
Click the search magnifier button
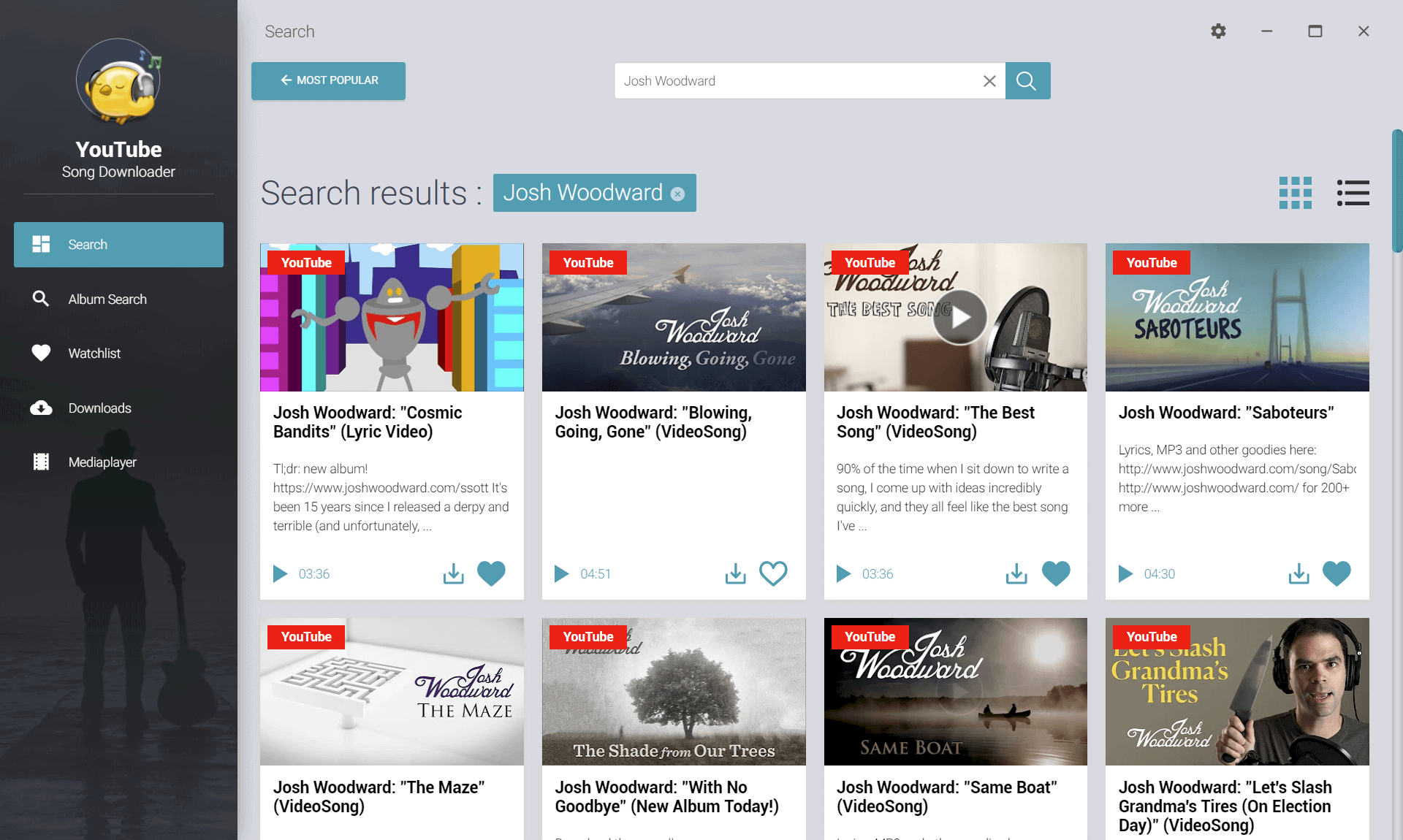click(x=1026, y=80)
